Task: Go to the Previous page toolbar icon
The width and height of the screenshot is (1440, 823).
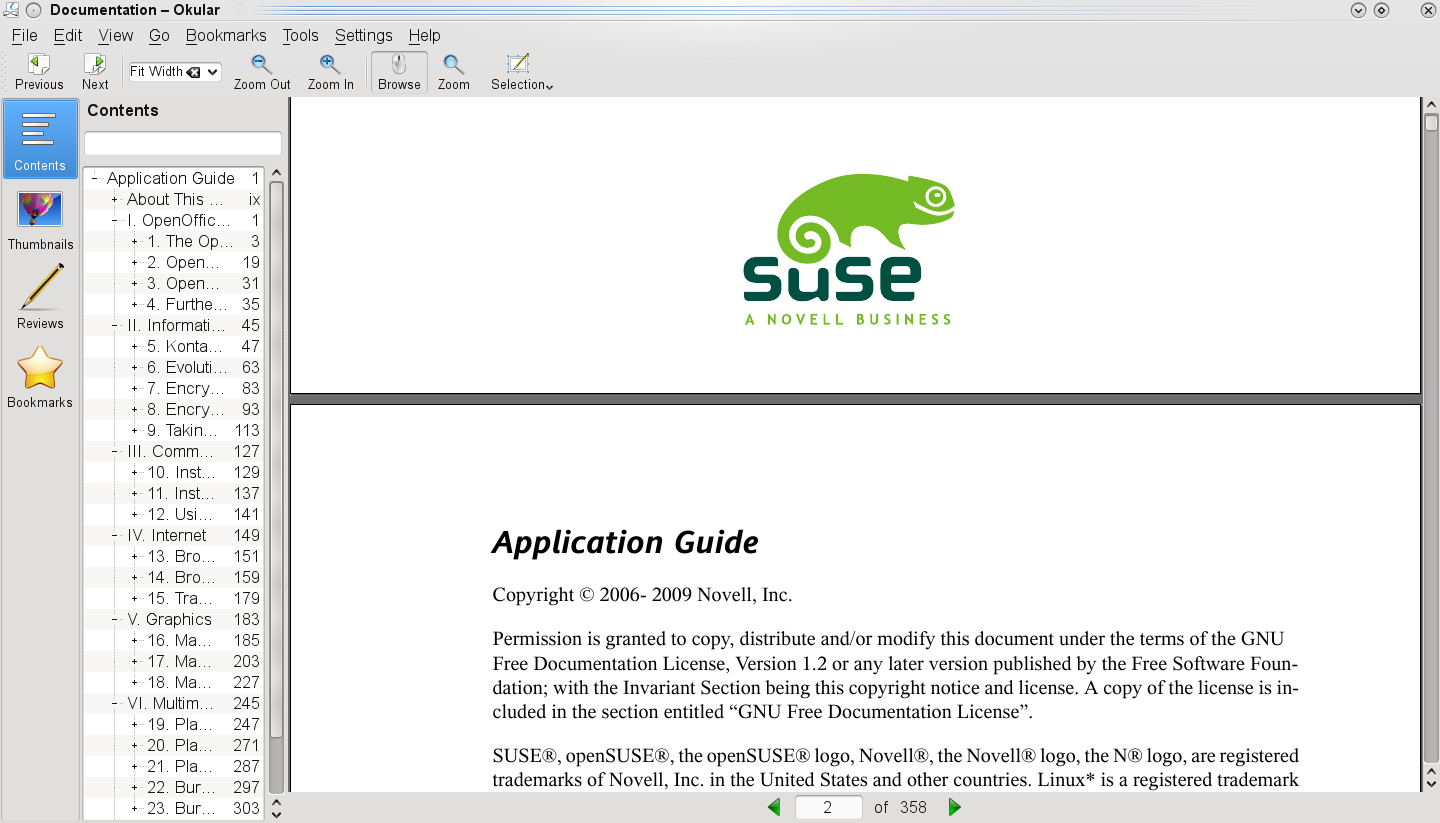Action: (39, 66)
